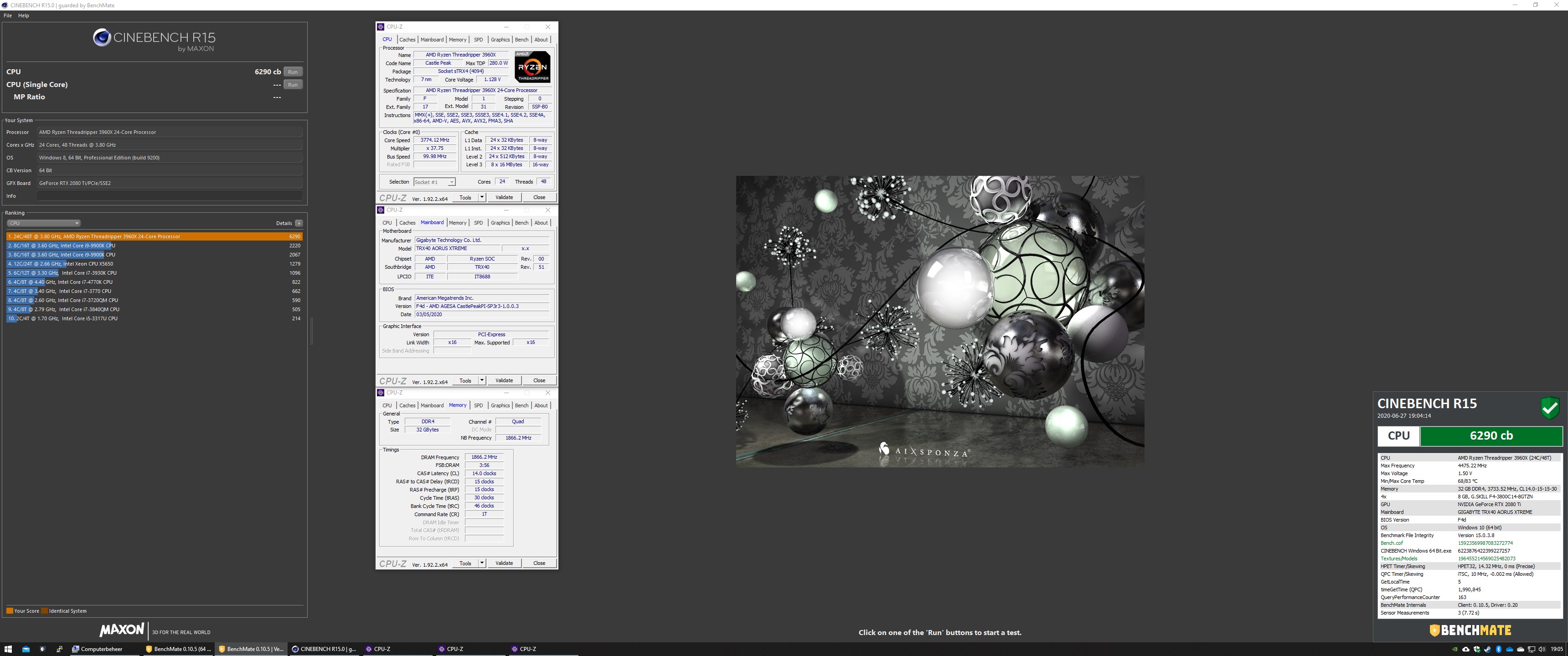Screen dimensions: 1568x656
Task: Open CPU tab in bottom CPU-Z window
Action: click(387, 405)
